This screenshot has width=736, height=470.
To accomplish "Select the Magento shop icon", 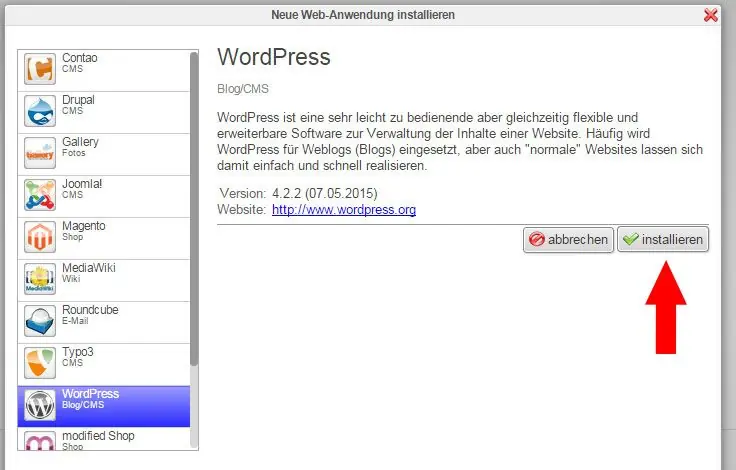I will [x=40, y=237].
